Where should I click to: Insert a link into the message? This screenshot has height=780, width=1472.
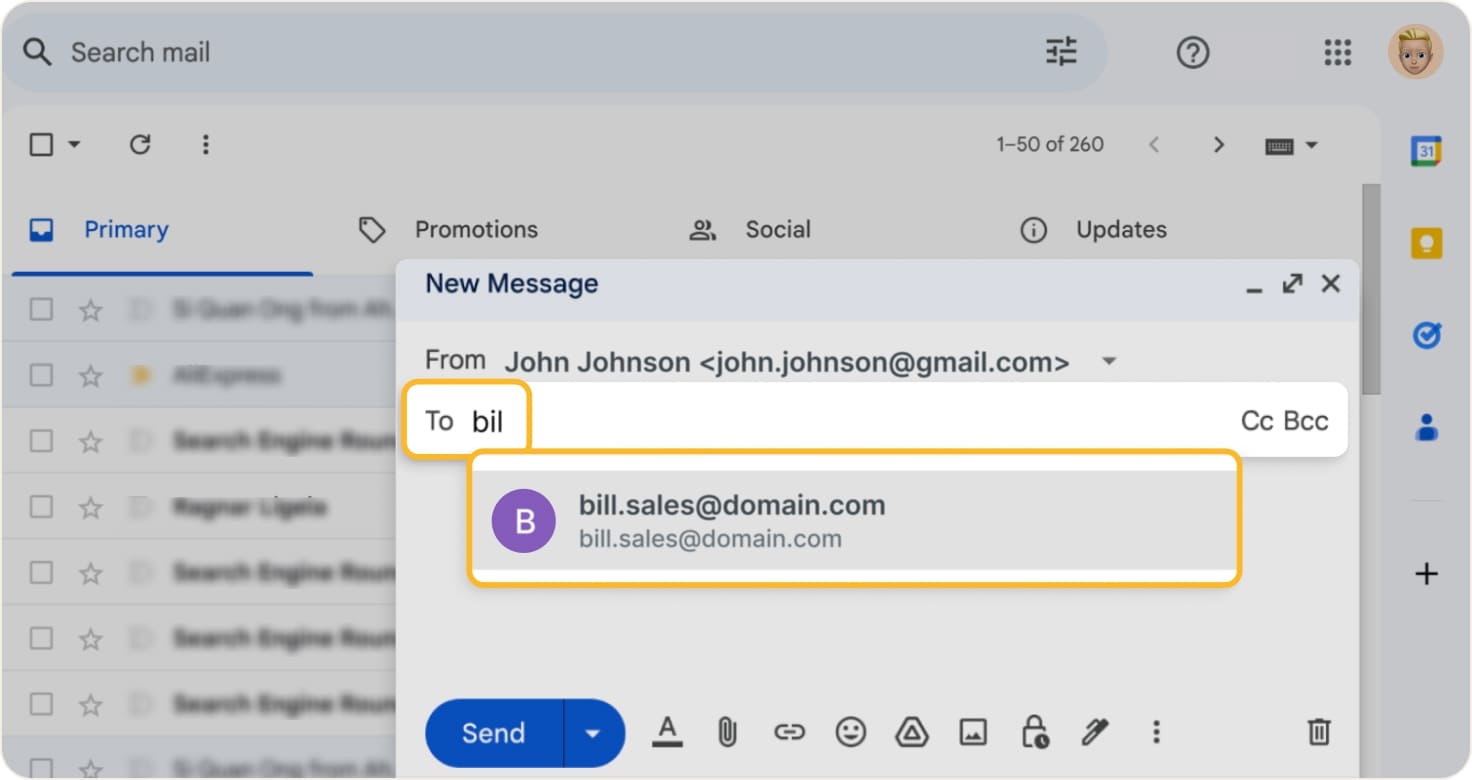790,733
